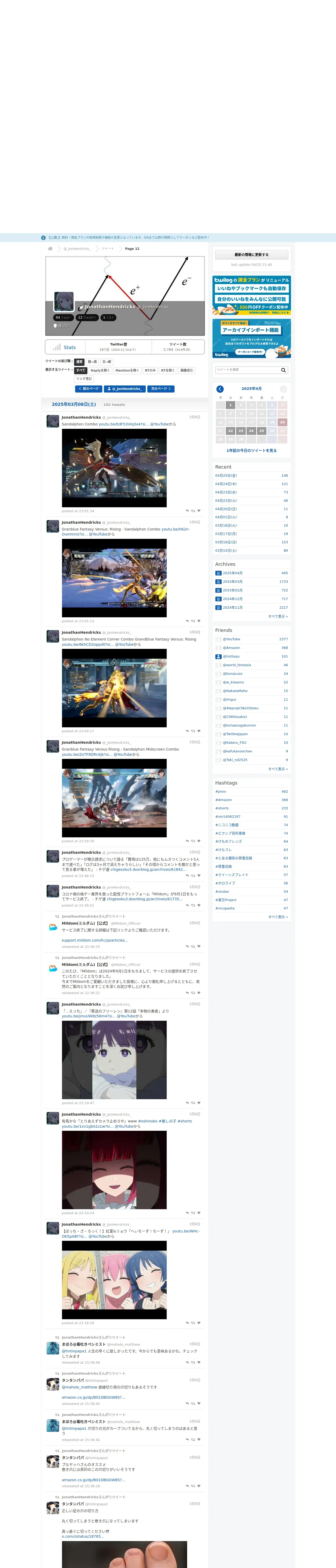Open the #shorts hashtag
The height and width of the screenshot is (1568, 336).
(x=222, y=808)
